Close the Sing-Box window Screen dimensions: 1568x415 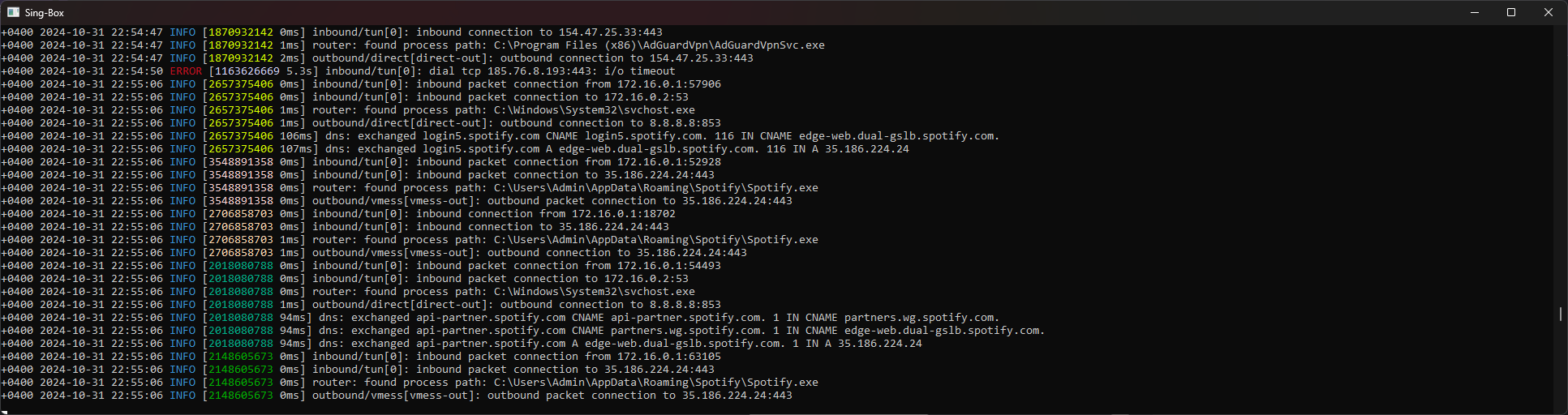pos(1548,12)
